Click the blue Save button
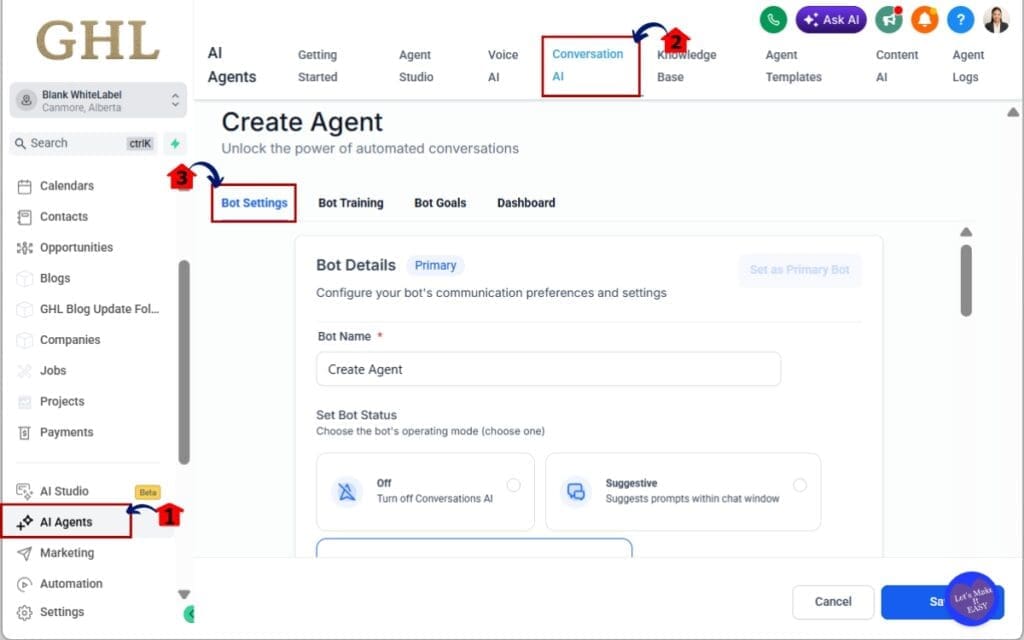 click(942, 601)
